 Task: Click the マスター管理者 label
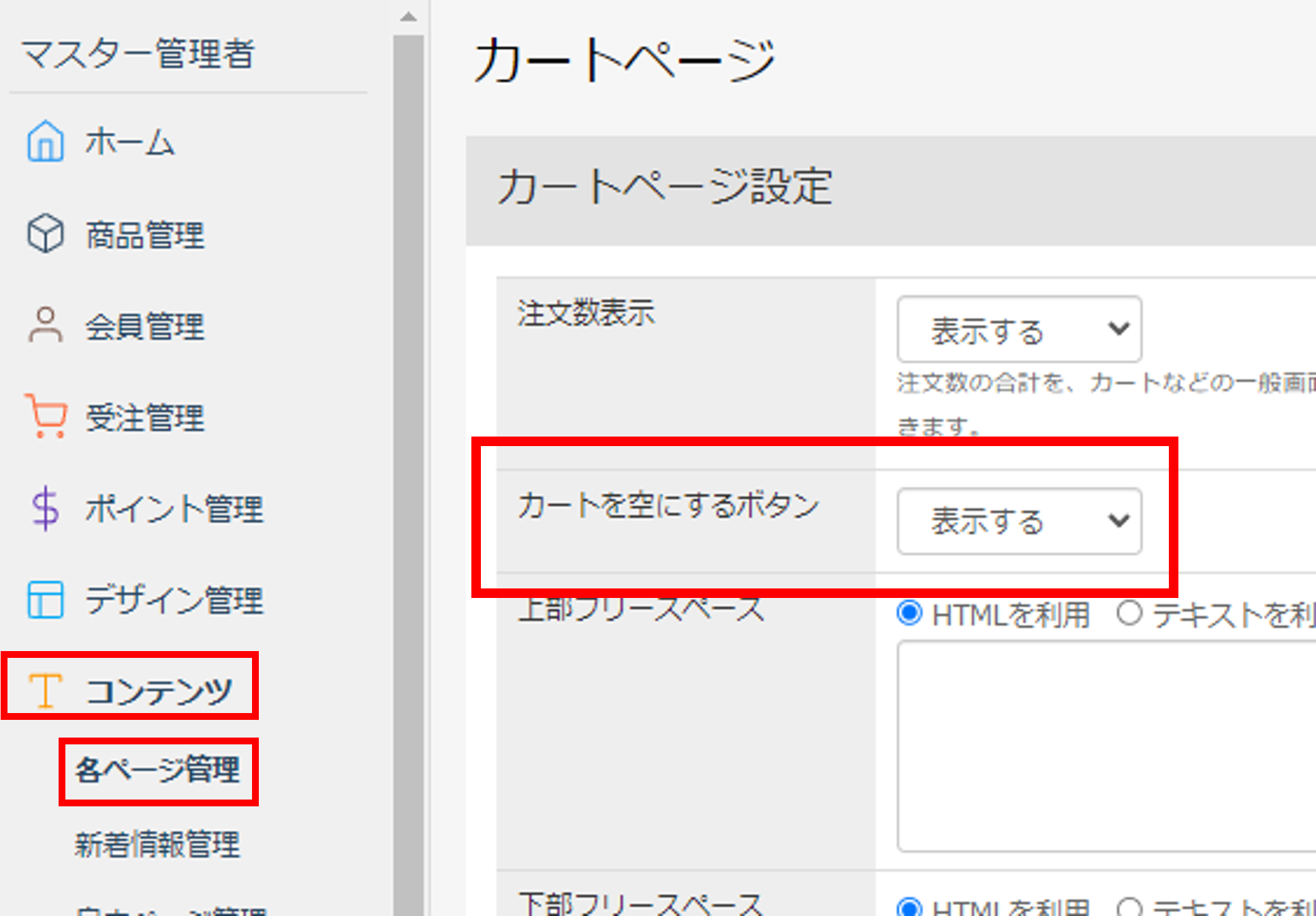[139, 54]
